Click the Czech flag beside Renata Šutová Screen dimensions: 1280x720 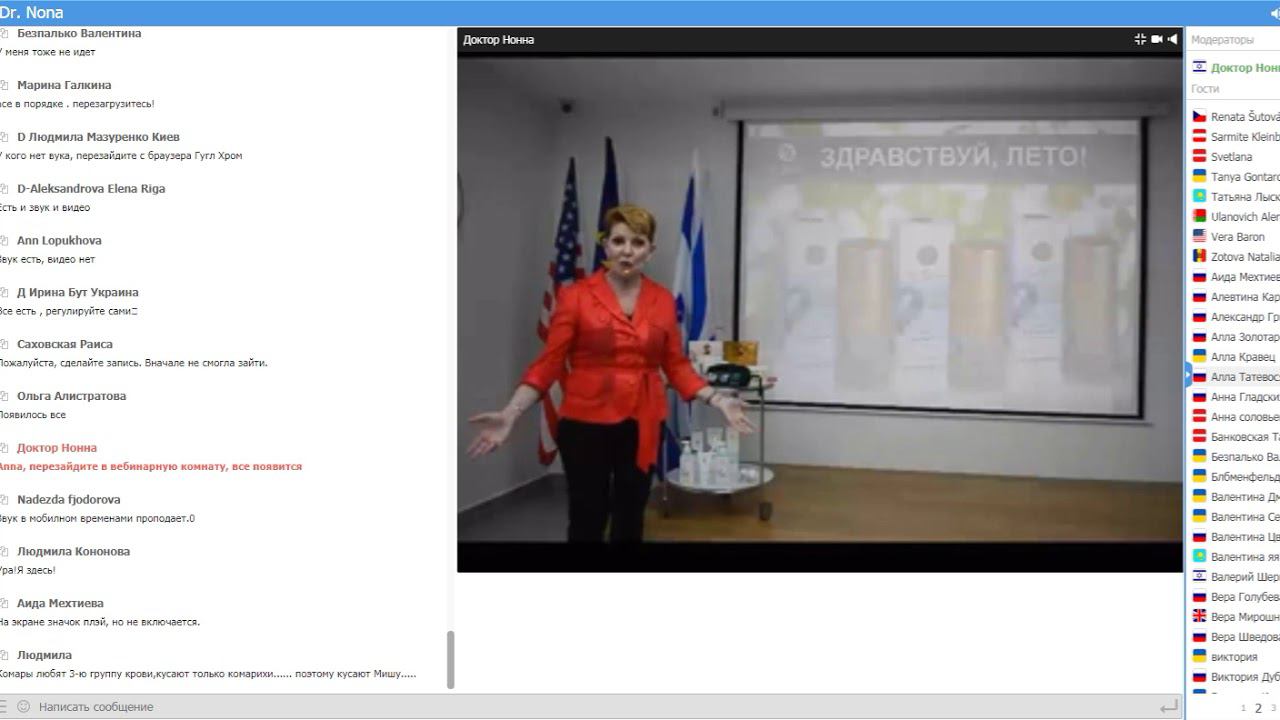1199,117
